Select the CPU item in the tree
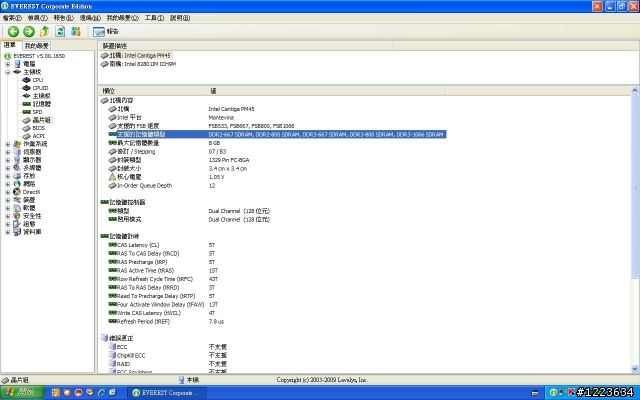Viewport: 640px width, 400px height. click(38, 80)
